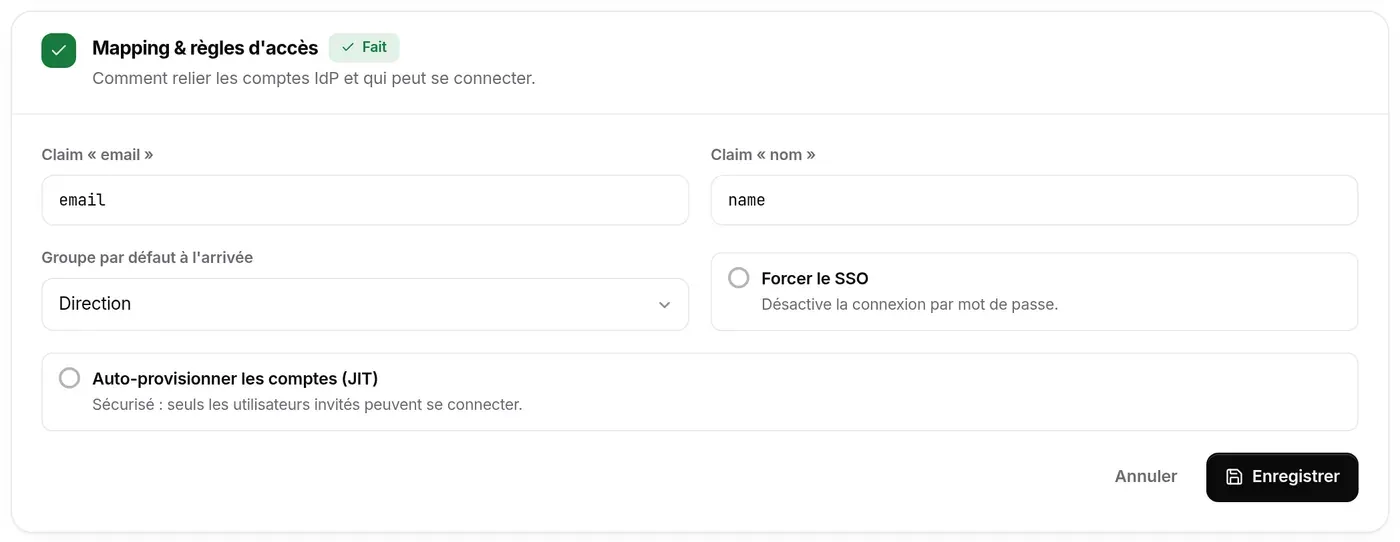Click the text "Désactive la connexion par mot de passe."
The width and height of the screenshot is (1400, 542).
909,304
